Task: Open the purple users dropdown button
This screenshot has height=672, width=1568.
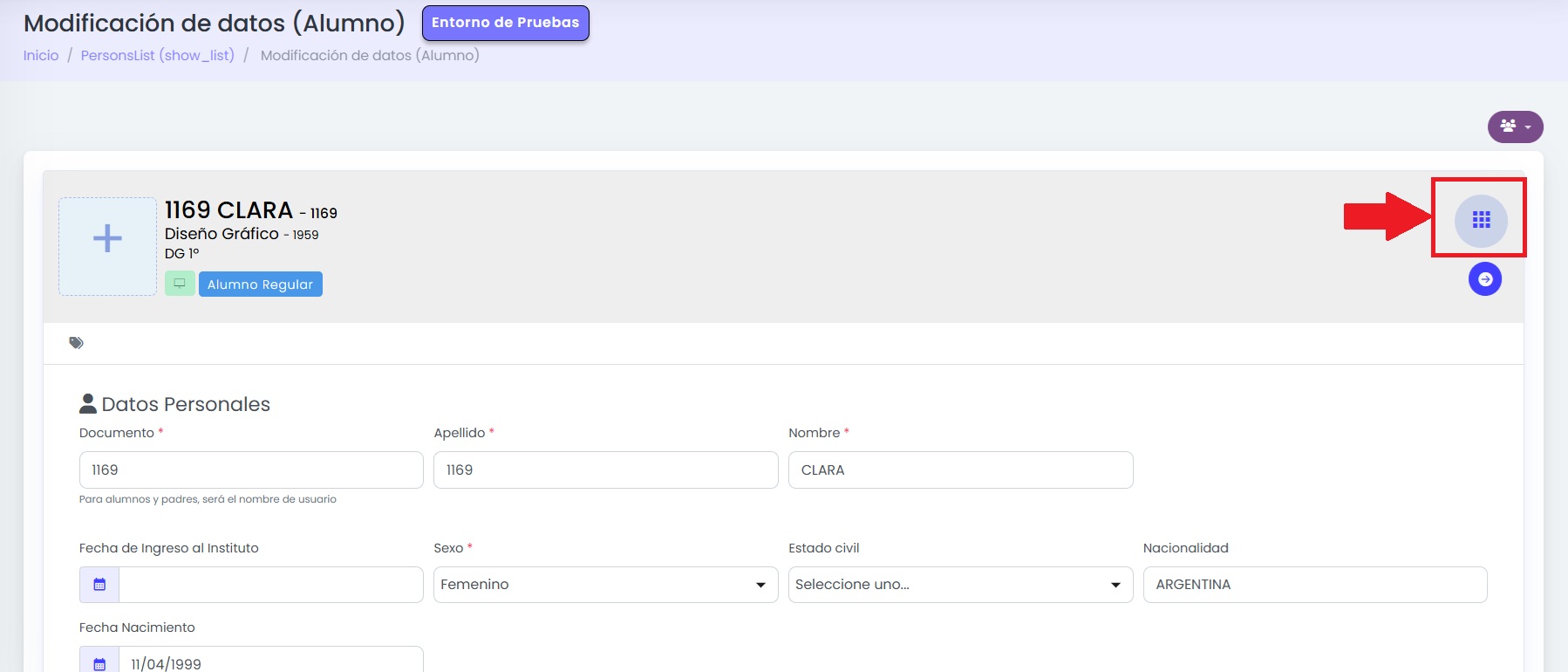Action: (1516, 127)
